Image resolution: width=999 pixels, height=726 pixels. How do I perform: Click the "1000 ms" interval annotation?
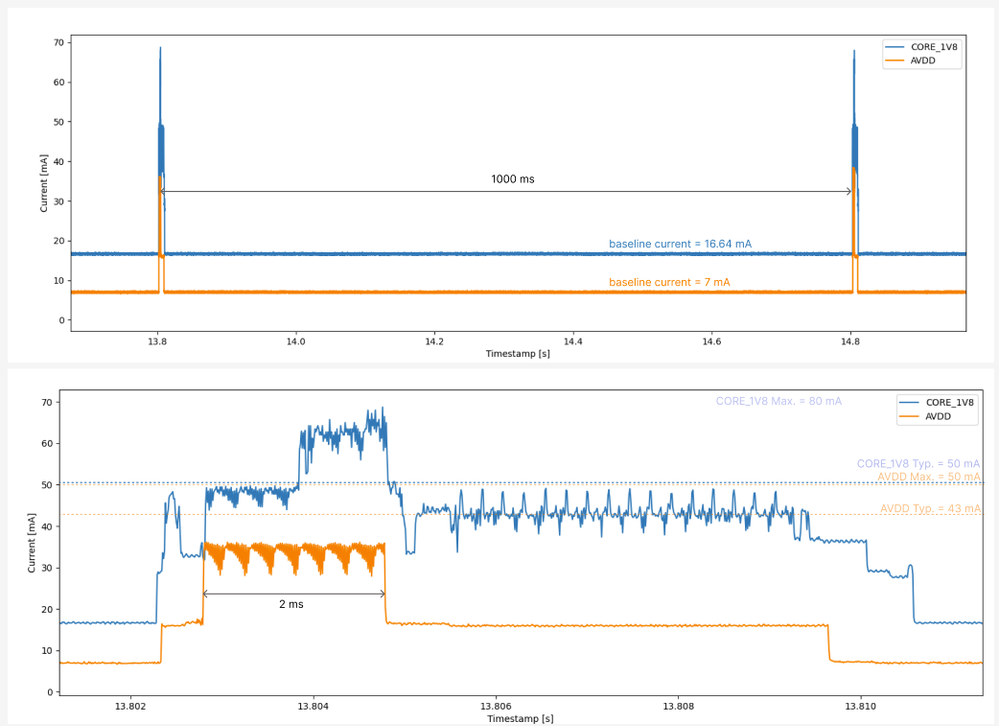click(x=513, y=180)
